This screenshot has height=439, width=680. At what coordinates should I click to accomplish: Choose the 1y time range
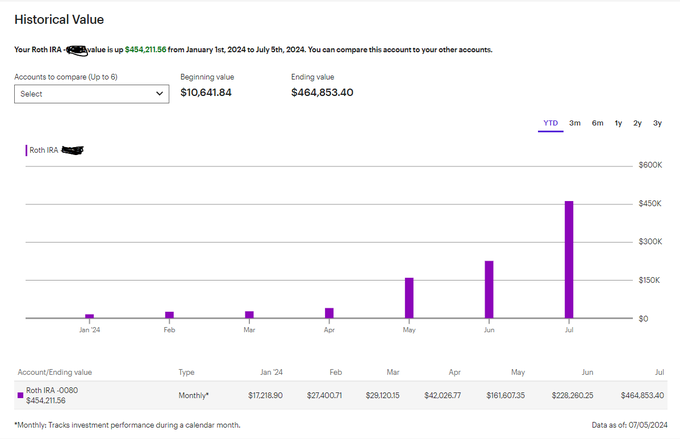pyautogui.click(x=618, y=123)
